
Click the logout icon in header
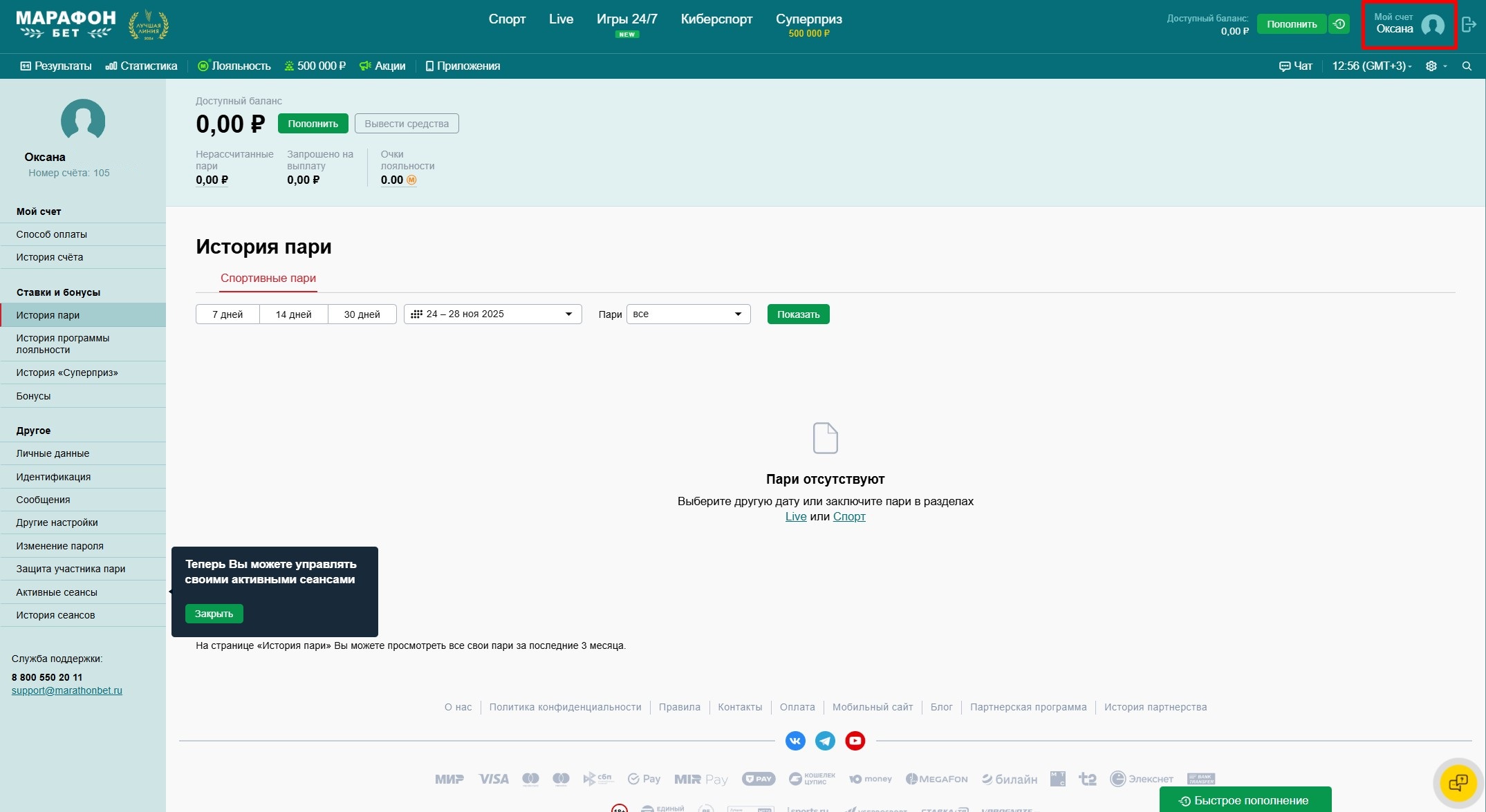[1469, 25]
